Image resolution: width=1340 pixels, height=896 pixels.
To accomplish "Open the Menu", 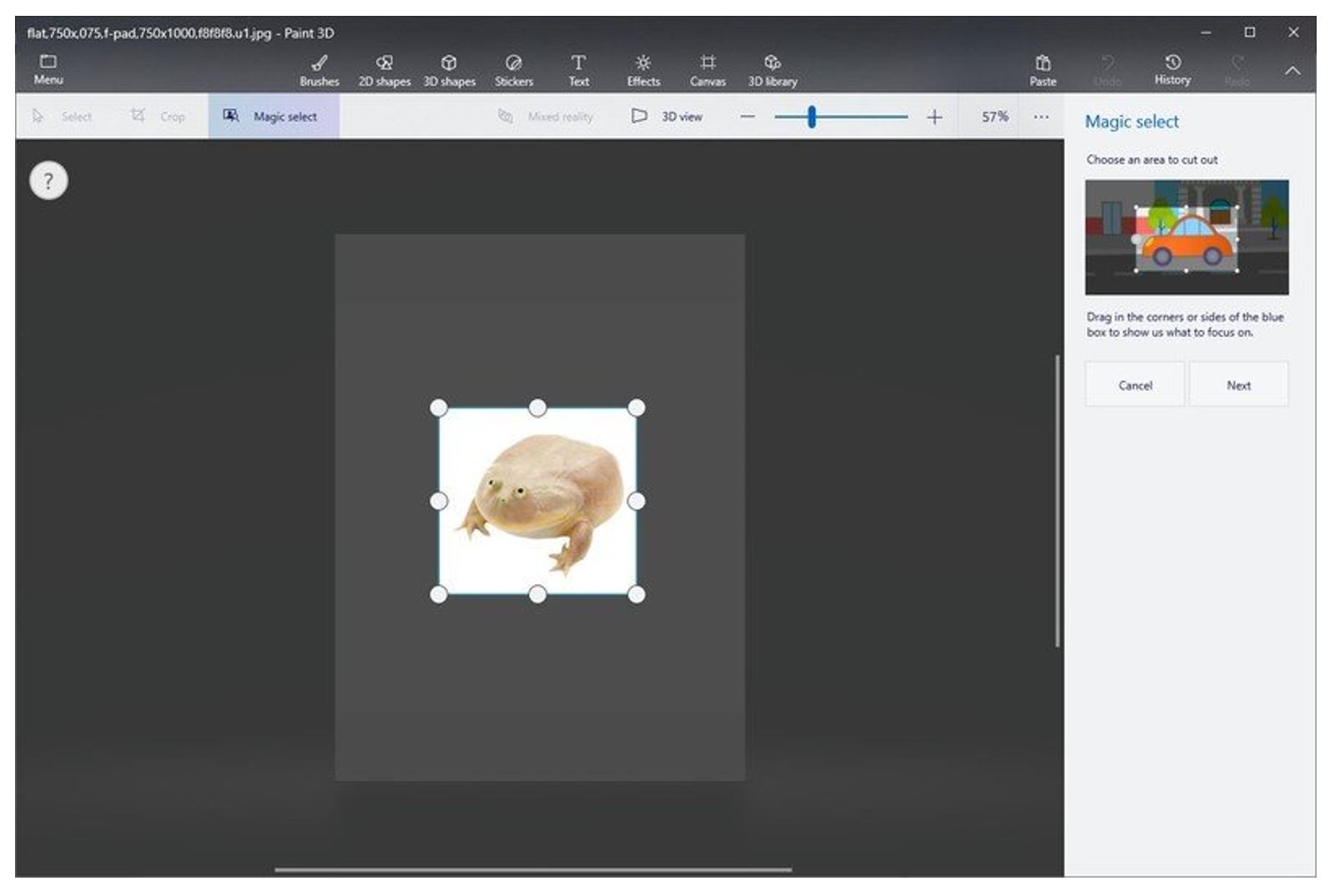I will pyautogui.click(x=48, y=68).
